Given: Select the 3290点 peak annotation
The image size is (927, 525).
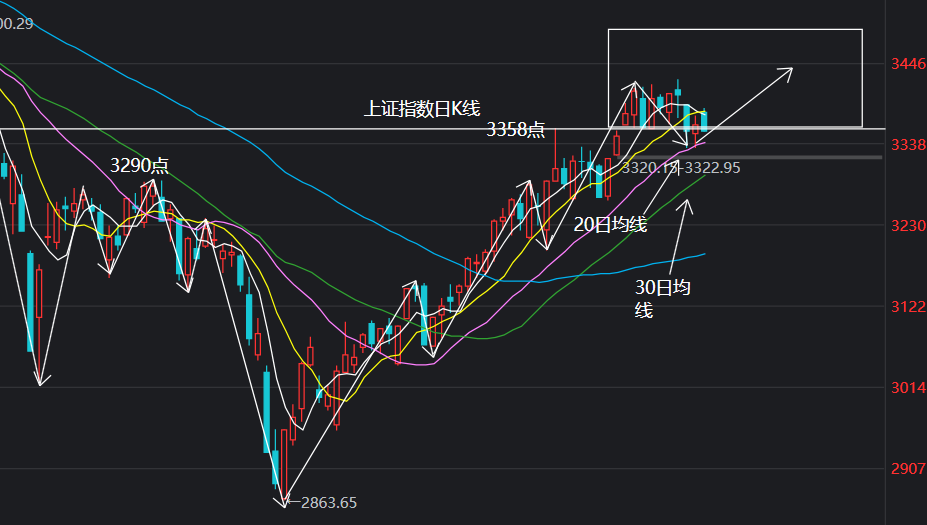Looking at the screenshot, I should click(139, 165).
